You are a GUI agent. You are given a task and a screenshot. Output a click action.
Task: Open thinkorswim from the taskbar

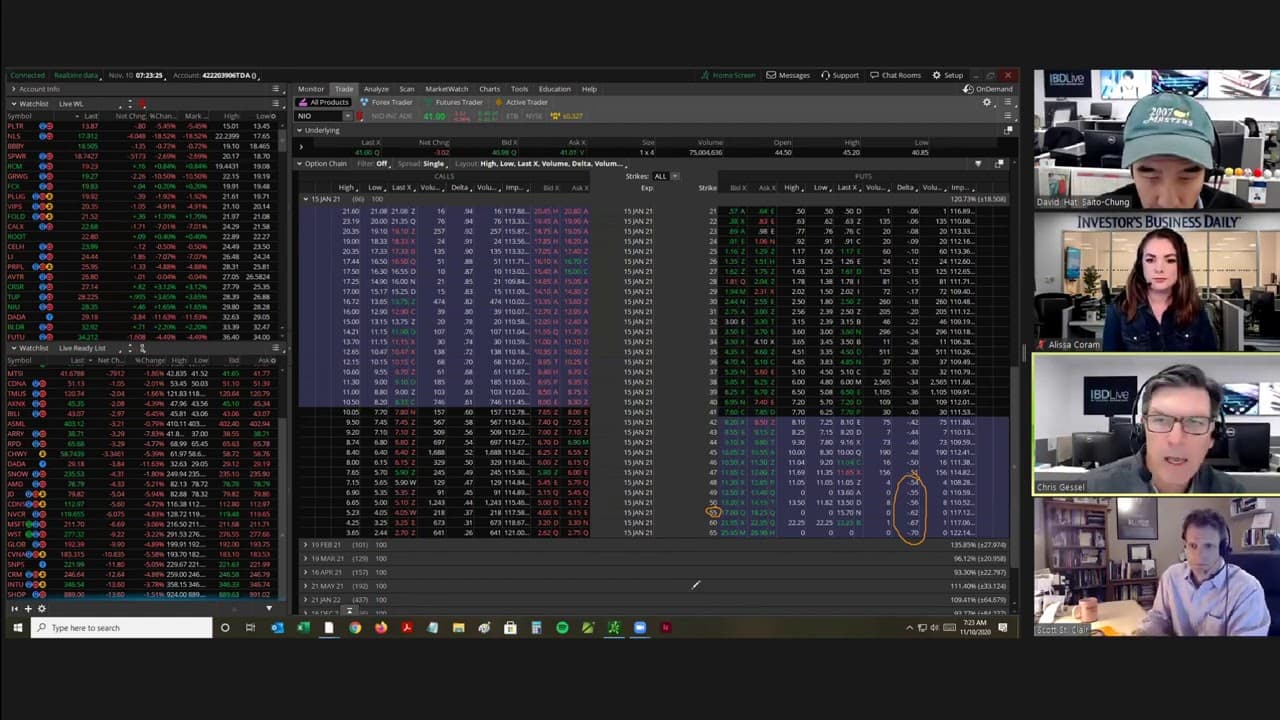pyautogui.click(x=614, y=628)
